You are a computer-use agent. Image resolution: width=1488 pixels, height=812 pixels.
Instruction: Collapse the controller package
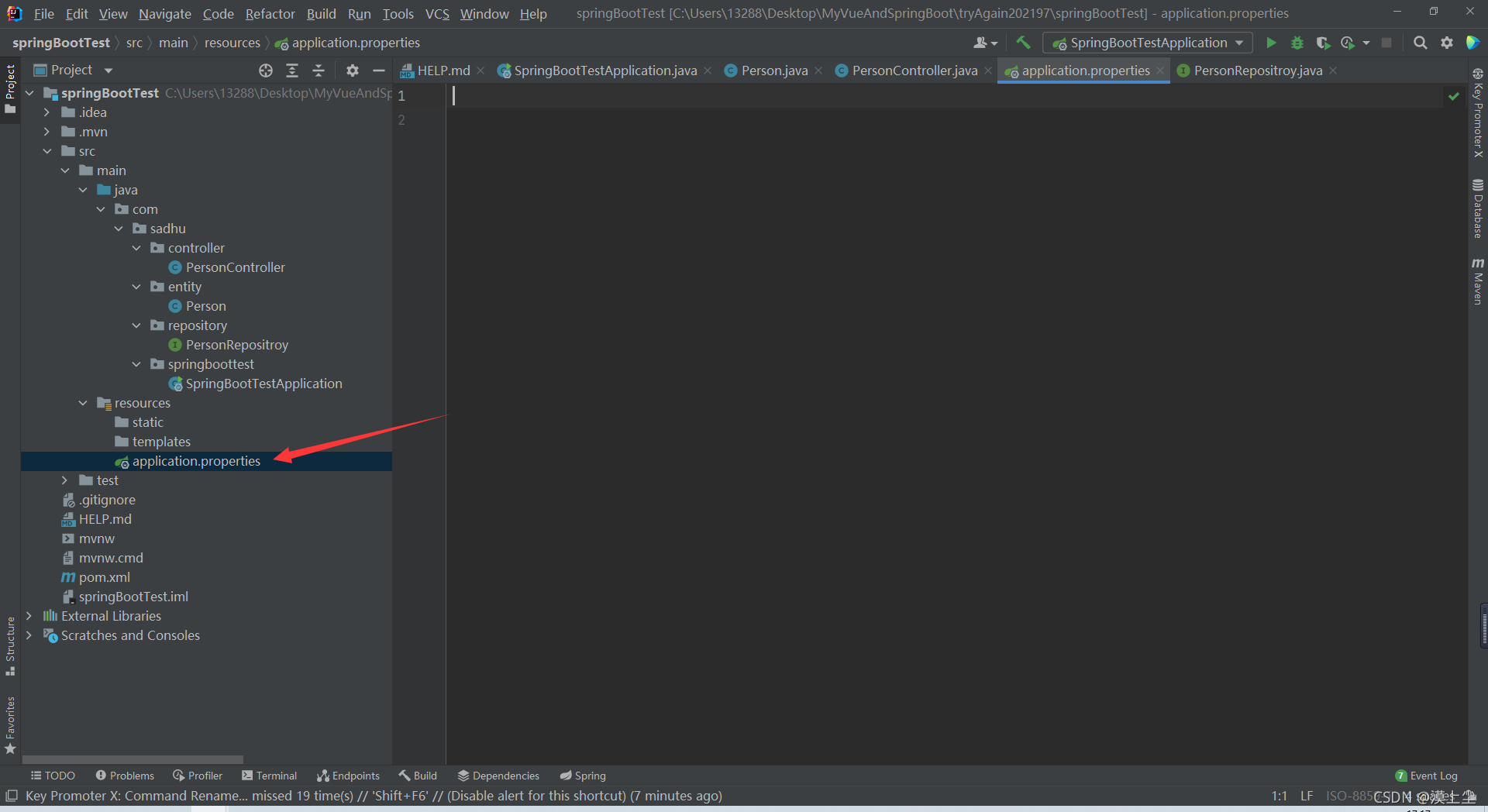click(136, 248)
